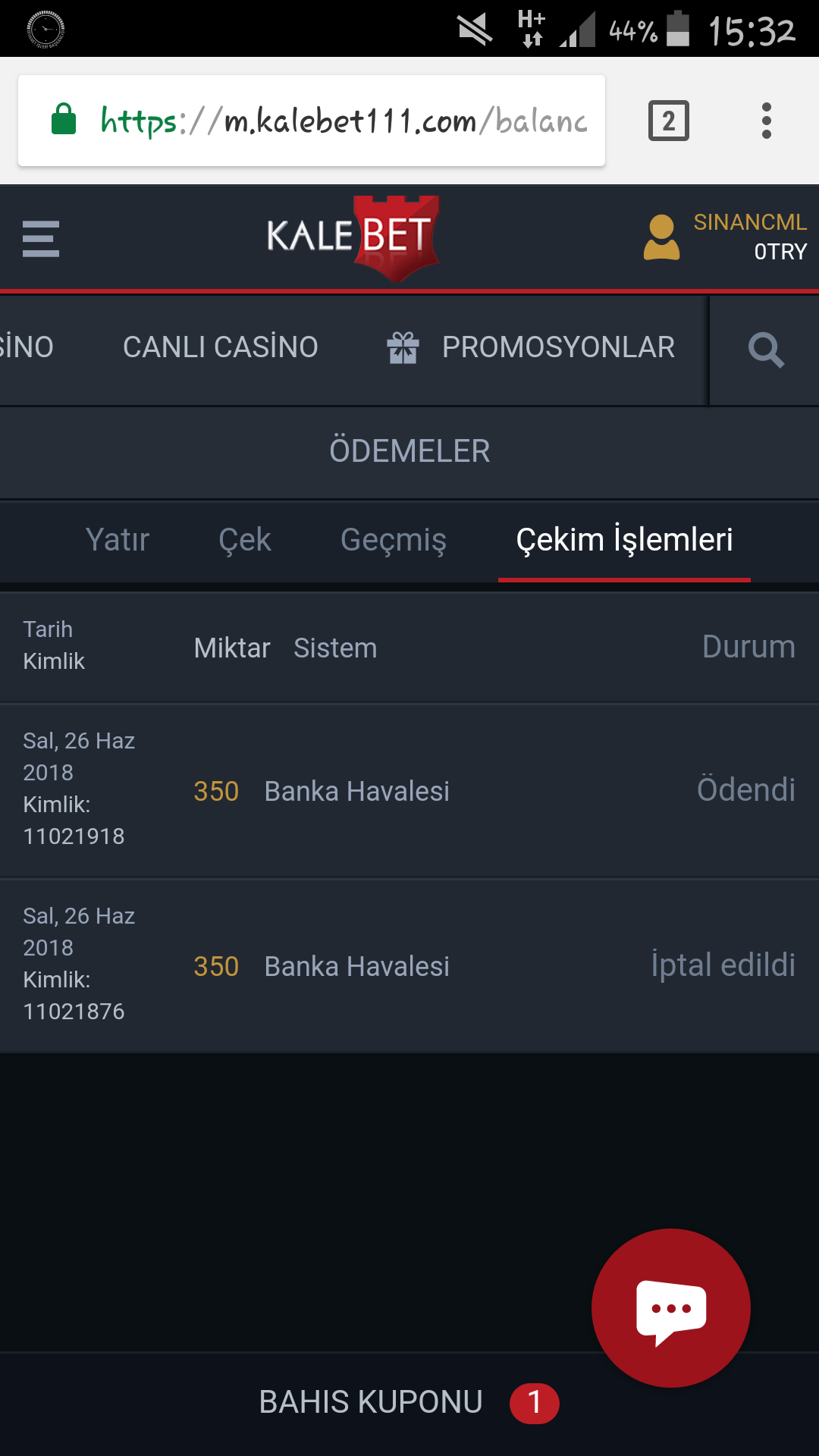The height and width of the screenshot is (1456, 819).
Task: Tap the SINANCML username link
Action: click(x=750, y=222)
